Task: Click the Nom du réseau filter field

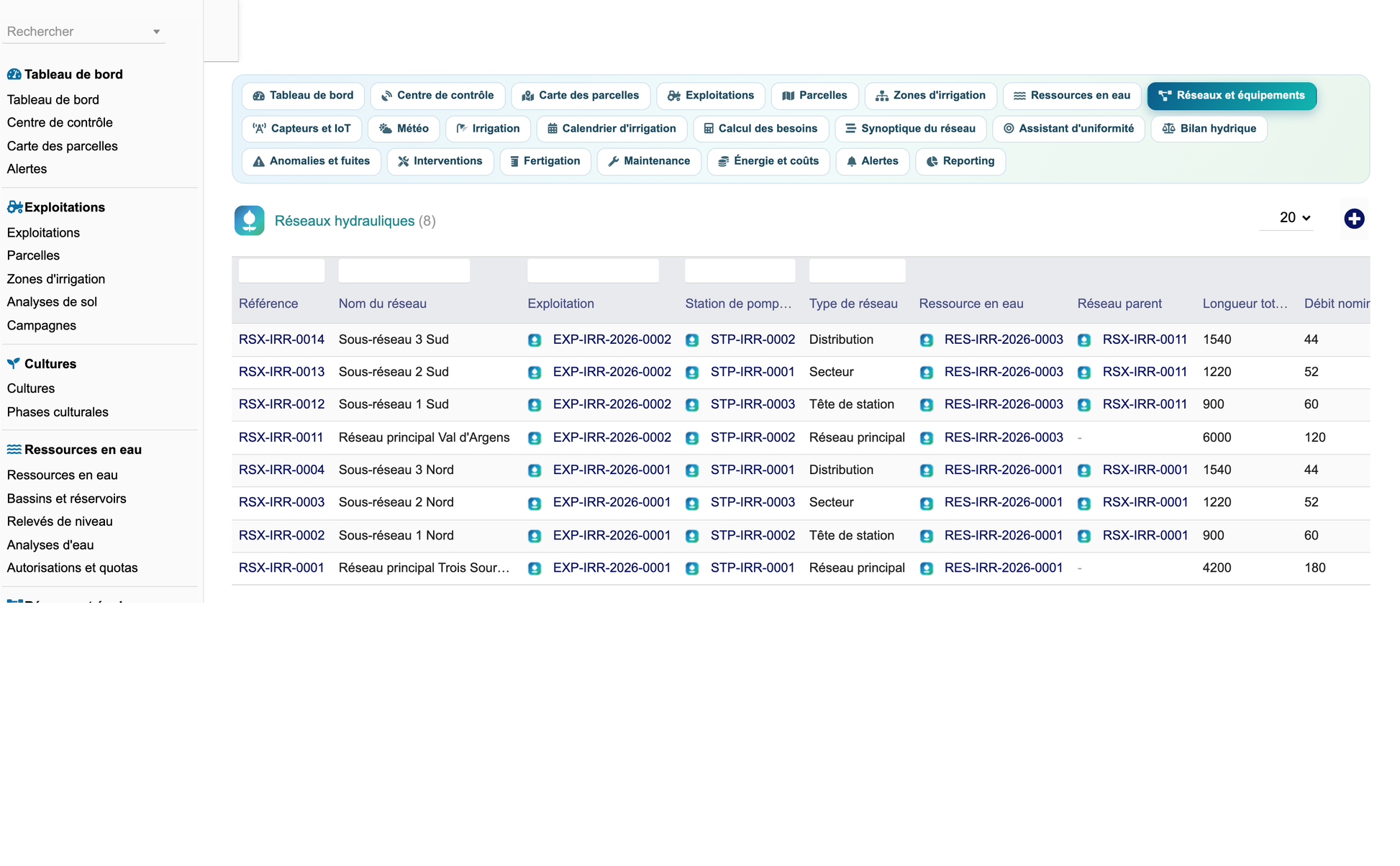Action: 404,270
